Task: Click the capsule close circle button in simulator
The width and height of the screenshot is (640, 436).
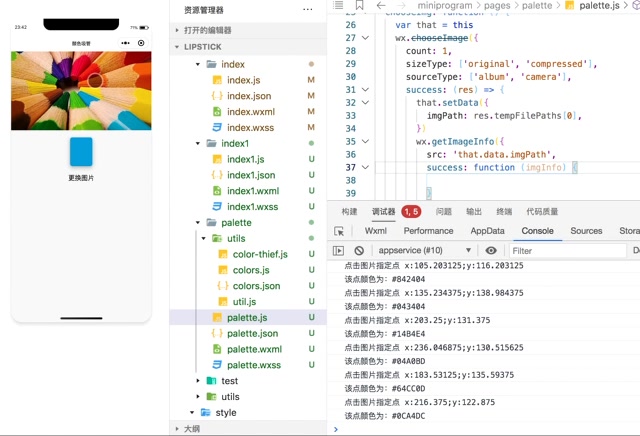Action: [x=141, y=44]
